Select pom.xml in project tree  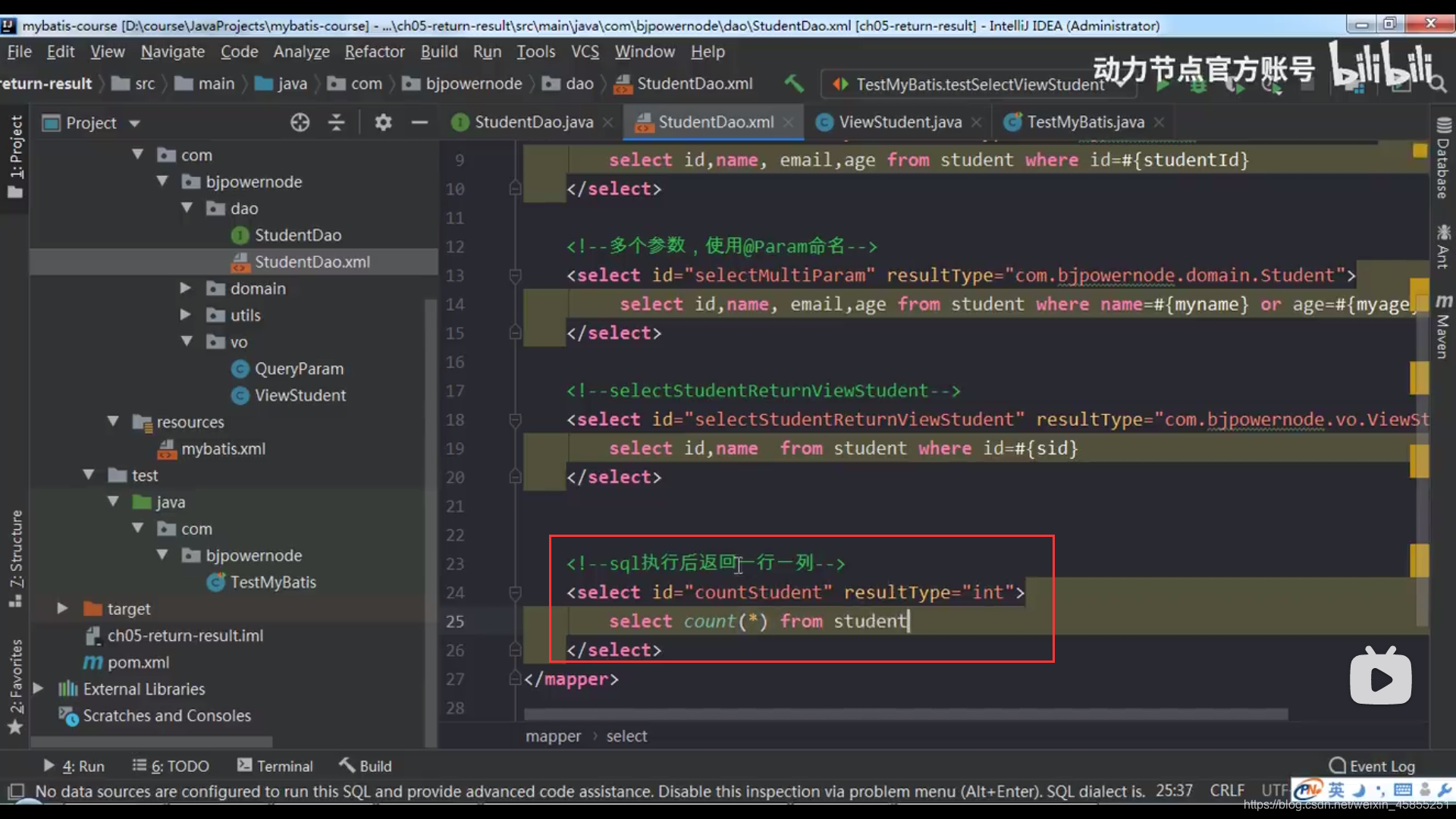pyautogui.click(x=138, y=662)
